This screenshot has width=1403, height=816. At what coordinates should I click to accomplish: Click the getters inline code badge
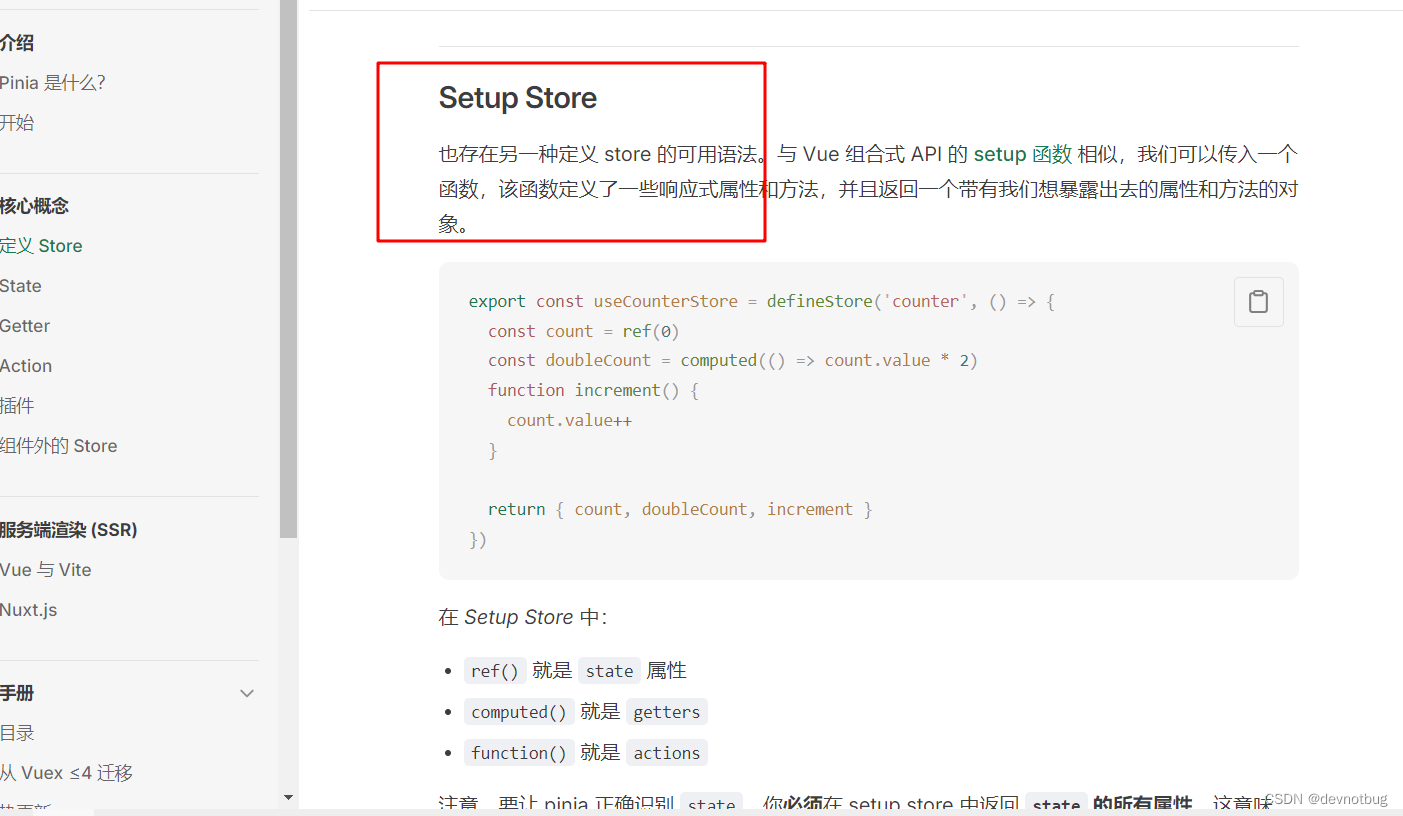(x=667, y=712)
